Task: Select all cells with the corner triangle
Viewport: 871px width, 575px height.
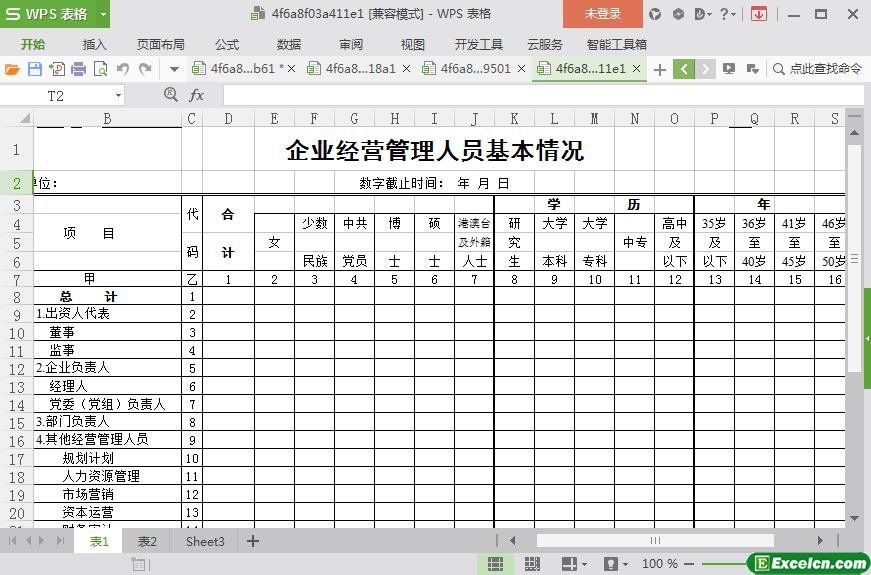Action: [x=25, y=118]
